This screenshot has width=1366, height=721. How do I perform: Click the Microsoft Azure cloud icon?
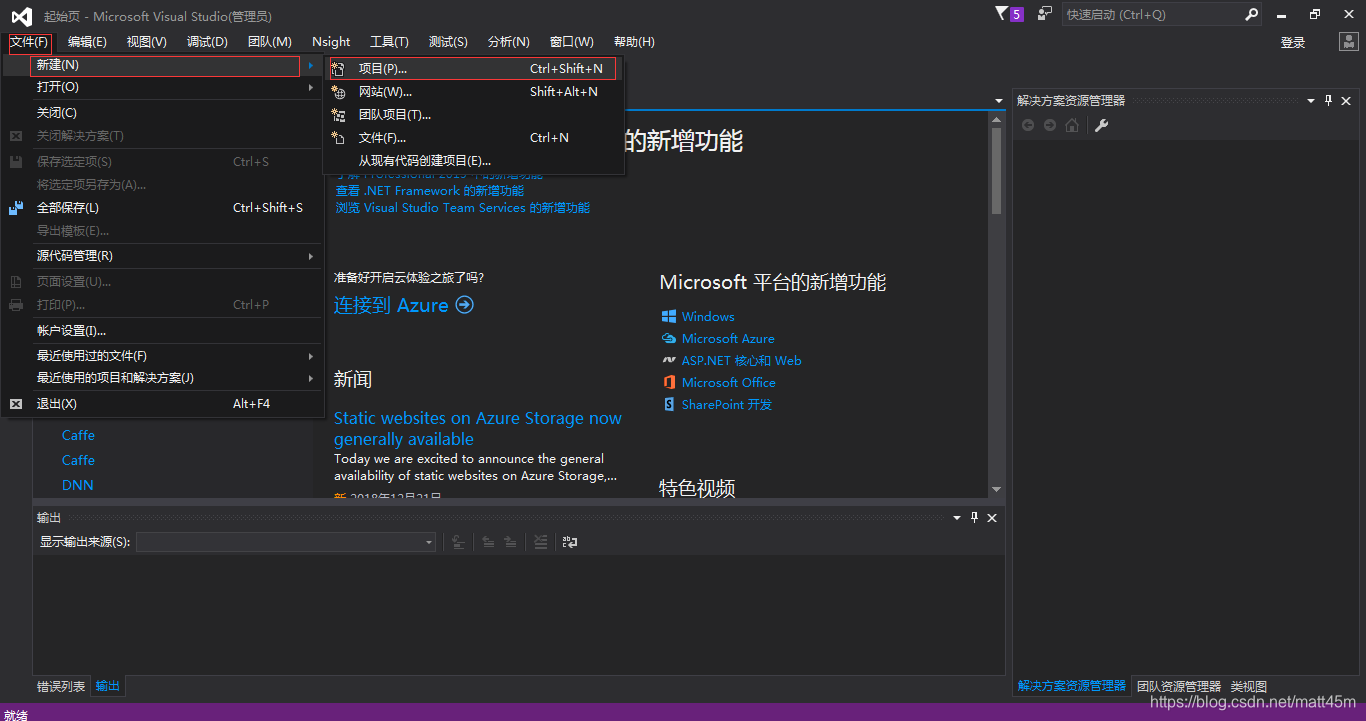[669, 338]
